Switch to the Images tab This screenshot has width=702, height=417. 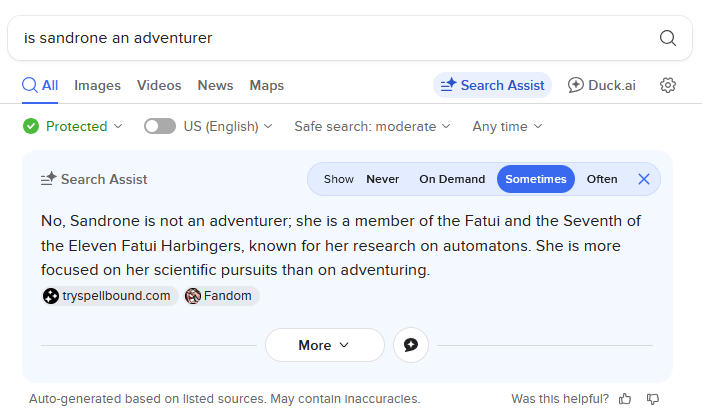click(x=97, y=85)
